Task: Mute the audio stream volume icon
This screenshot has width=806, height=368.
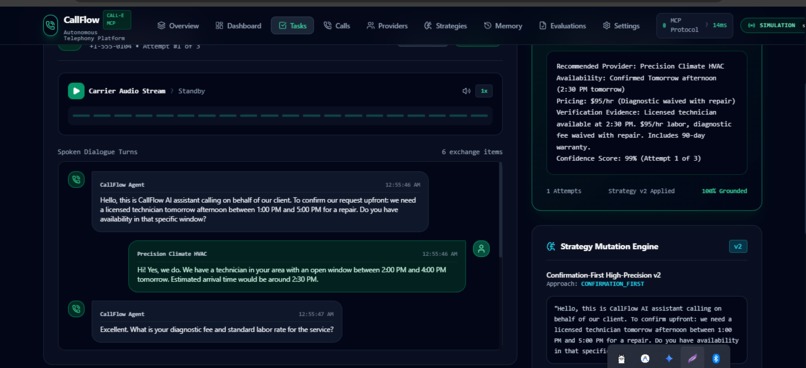Action: [x=466, y=91]
